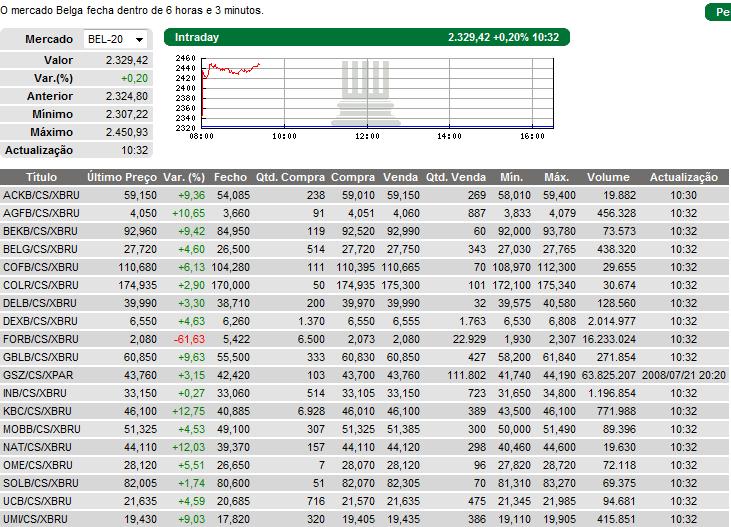
Task: Sort by Máx. column header
Action: point(557,177)
